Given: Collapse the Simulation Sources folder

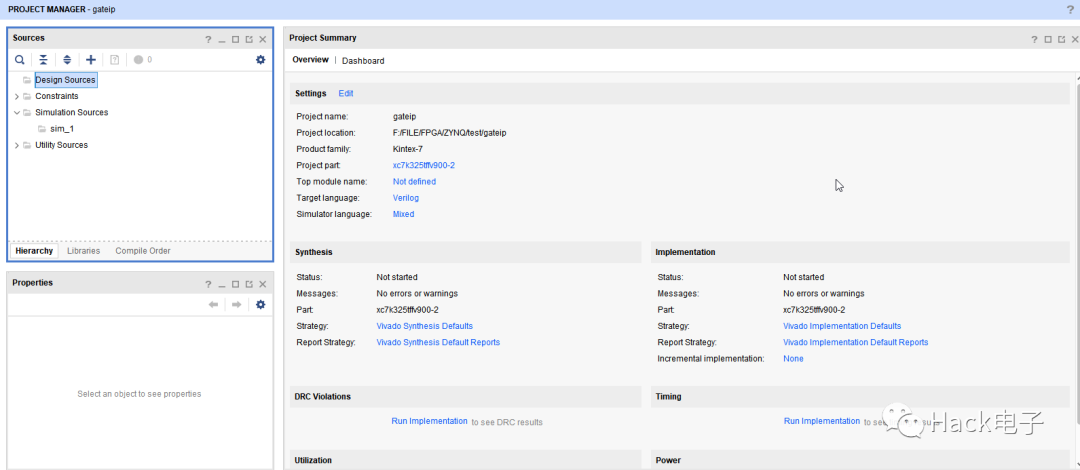Looking at the screenshot, I should (x=17, y=112).
